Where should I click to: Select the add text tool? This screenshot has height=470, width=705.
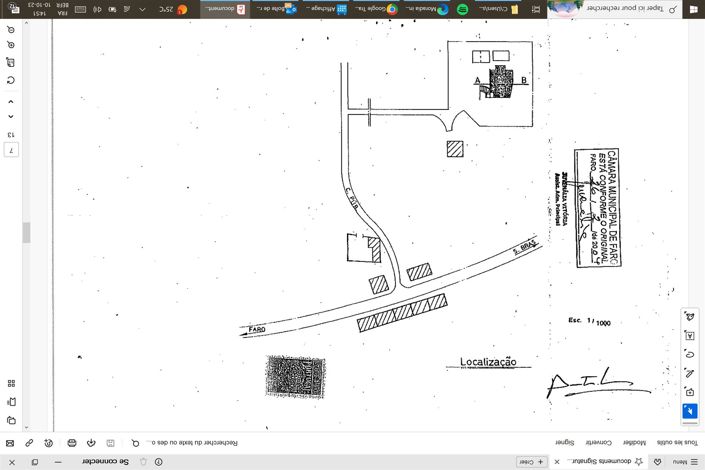(x=690, y=335)
